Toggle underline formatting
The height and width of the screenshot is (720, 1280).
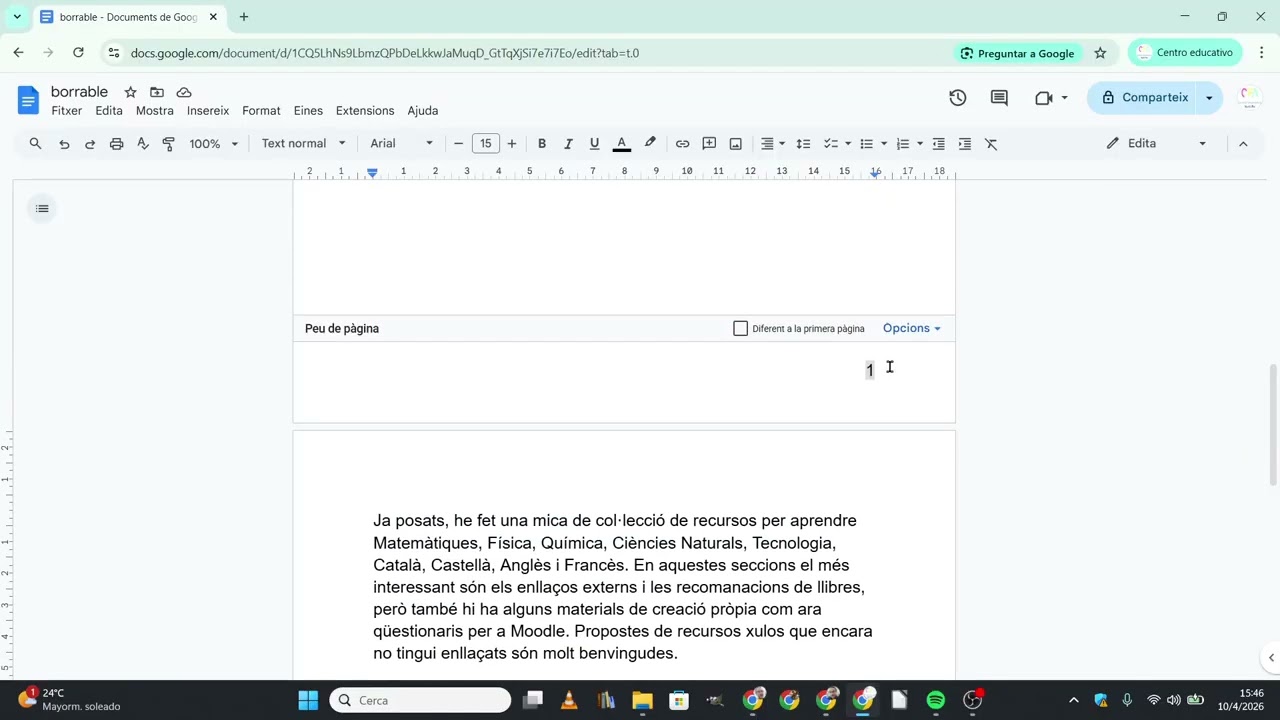point(594,144)
